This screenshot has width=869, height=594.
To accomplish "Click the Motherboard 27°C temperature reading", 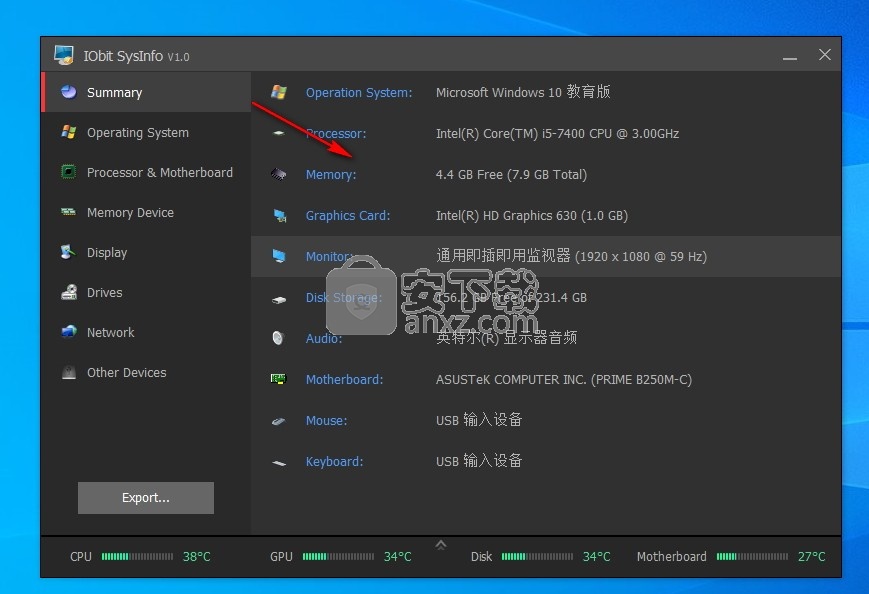I will point(811,556).
